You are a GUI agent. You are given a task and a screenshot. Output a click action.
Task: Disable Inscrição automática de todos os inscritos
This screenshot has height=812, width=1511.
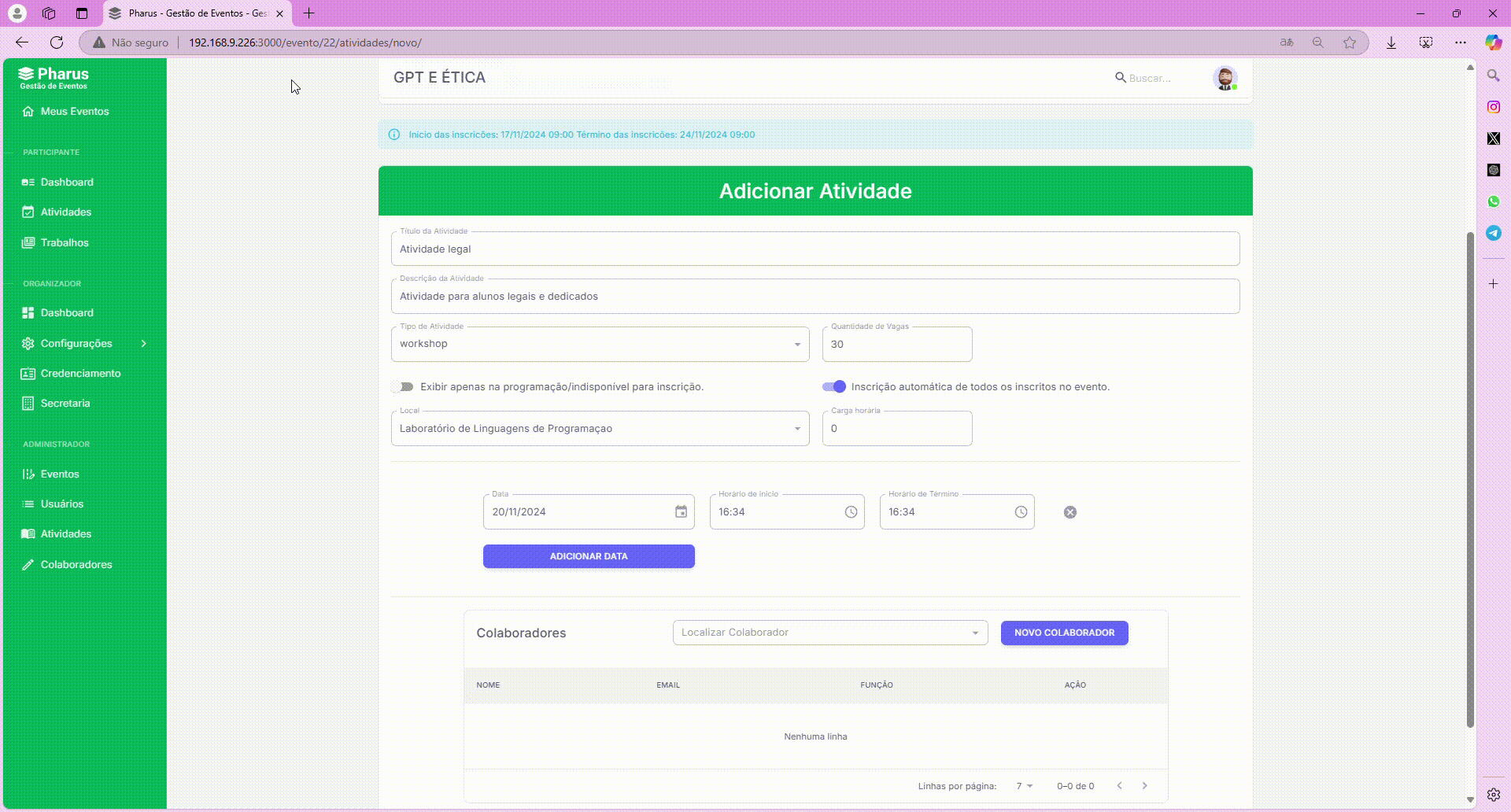[834, 387]
